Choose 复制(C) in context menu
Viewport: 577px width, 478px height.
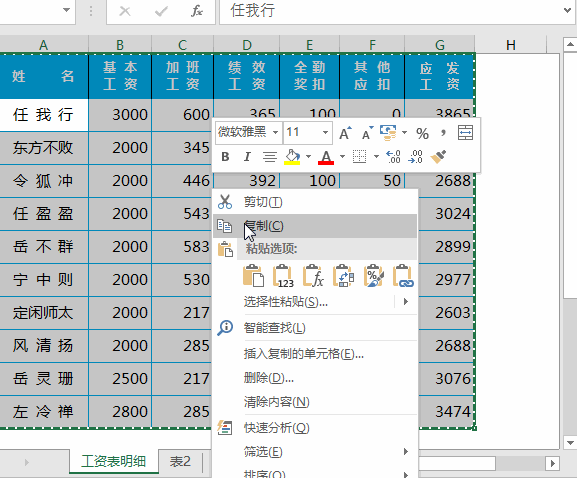[x=315, y=226]
